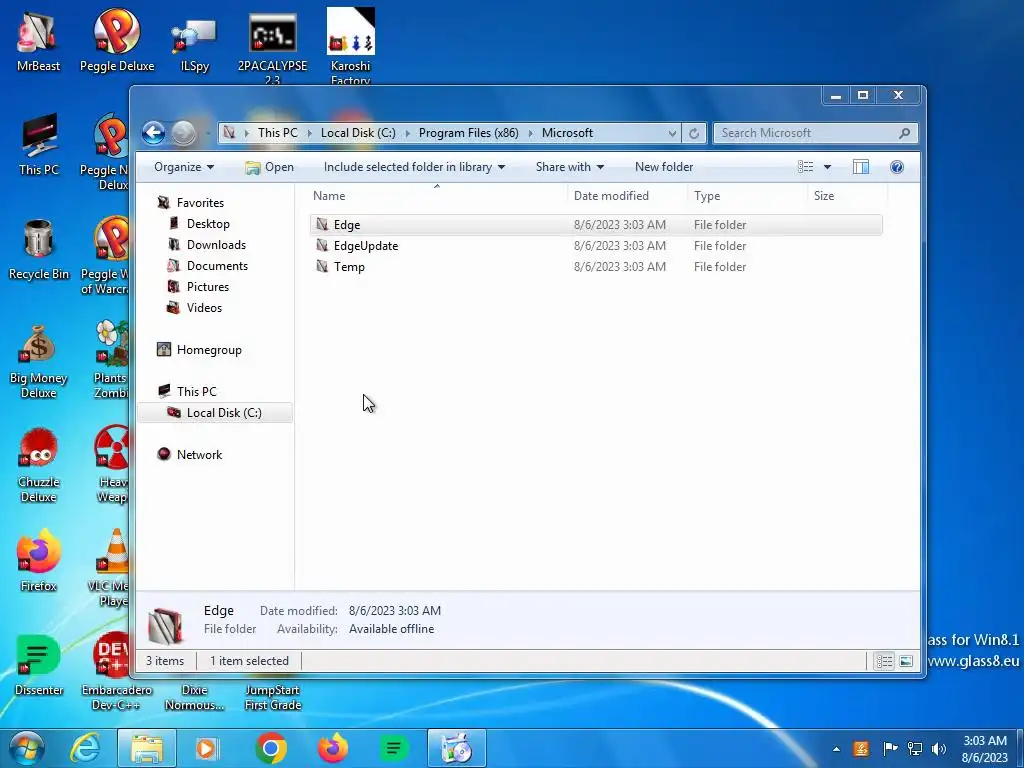The width and height of the screenshot is (1024, 768).
Task: Click the Open toolbar button
Action: 269,167
